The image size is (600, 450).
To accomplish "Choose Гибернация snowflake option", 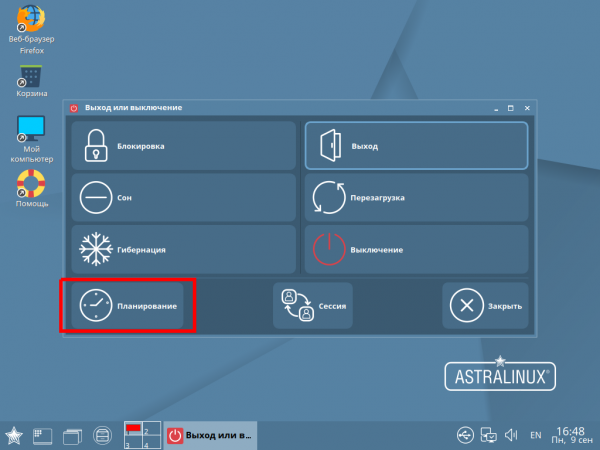I will pos(183,249).
